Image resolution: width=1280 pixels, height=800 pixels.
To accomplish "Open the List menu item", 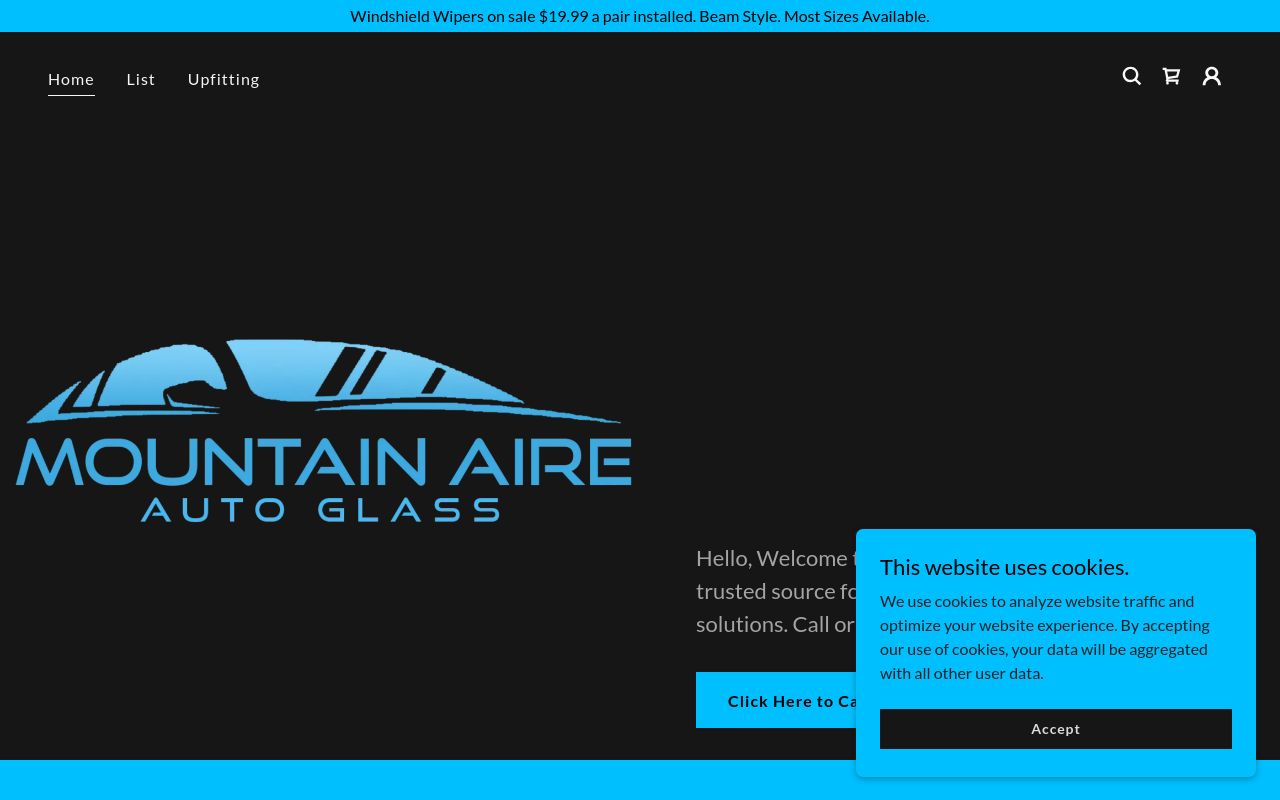I will 141,79.
